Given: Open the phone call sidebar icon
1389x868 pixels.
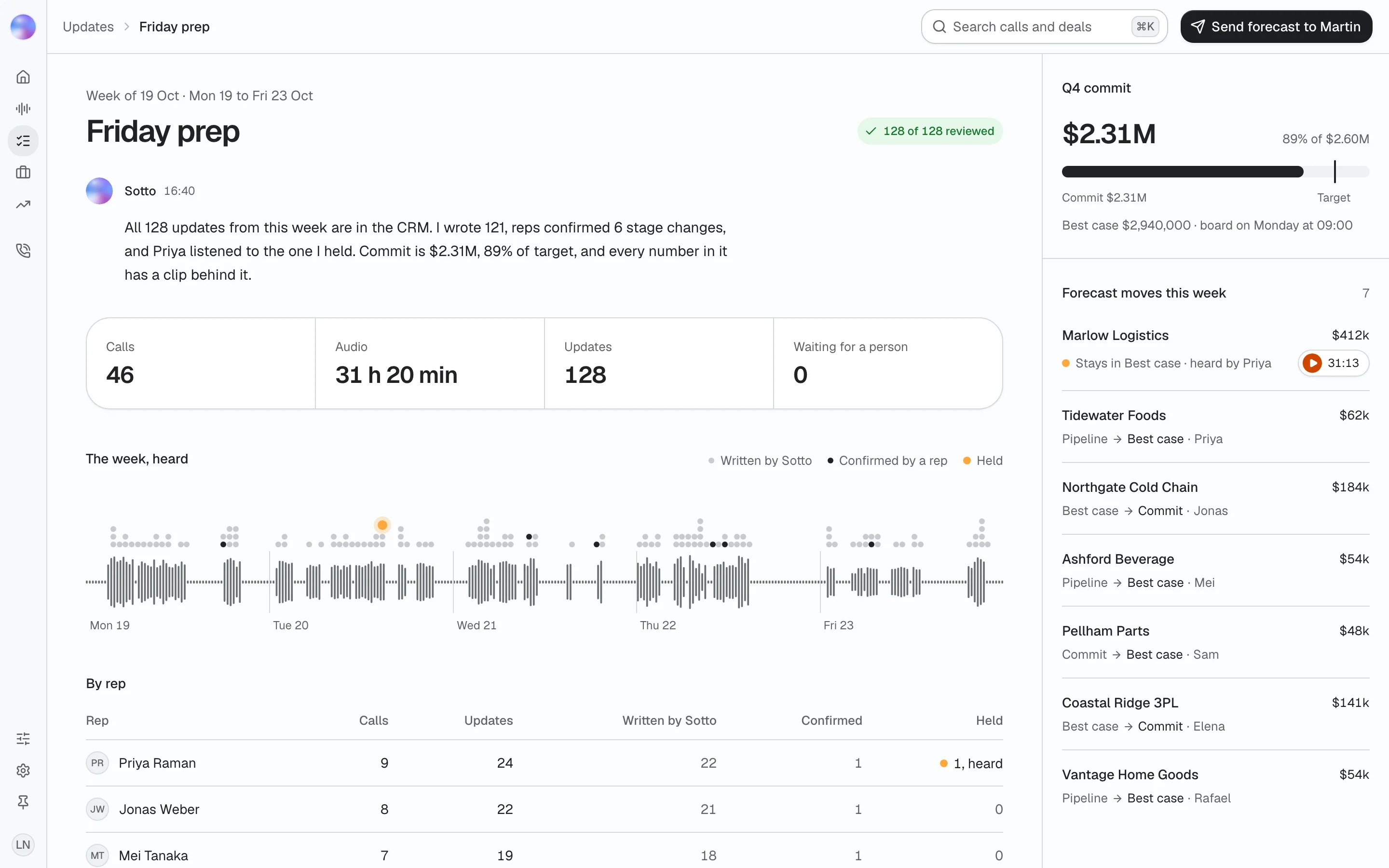Looking at the screenshot, I should pyautogui.click(x=23, y=250).
